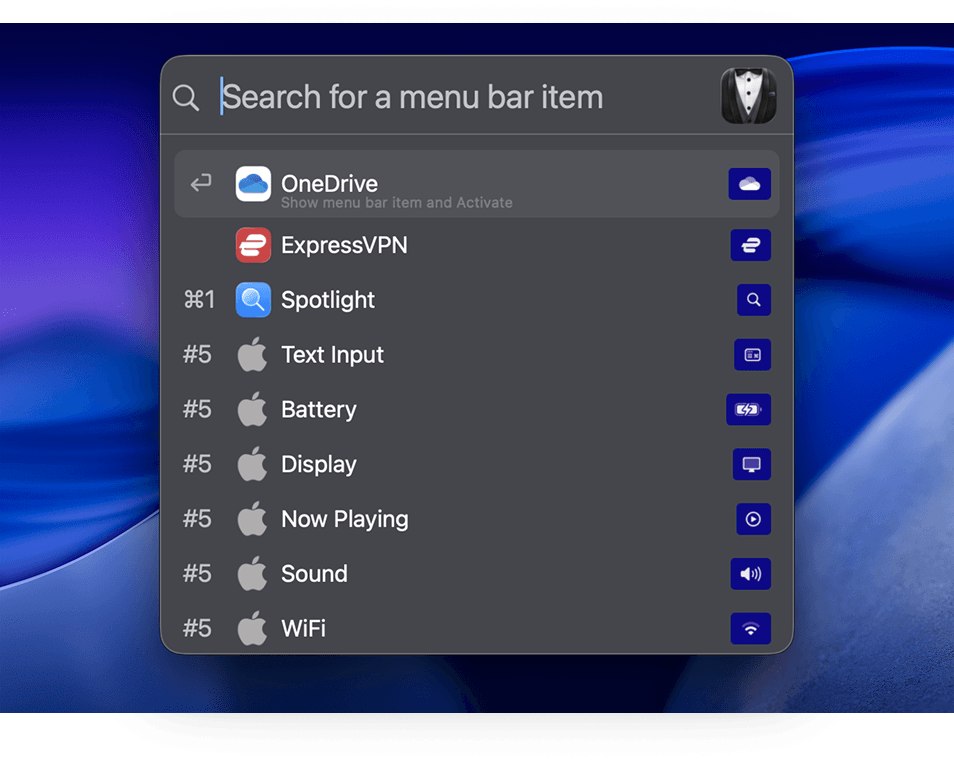Click the Bartender tuxedo icon
Screen dimensions: 954x762
tap(749, 96)
